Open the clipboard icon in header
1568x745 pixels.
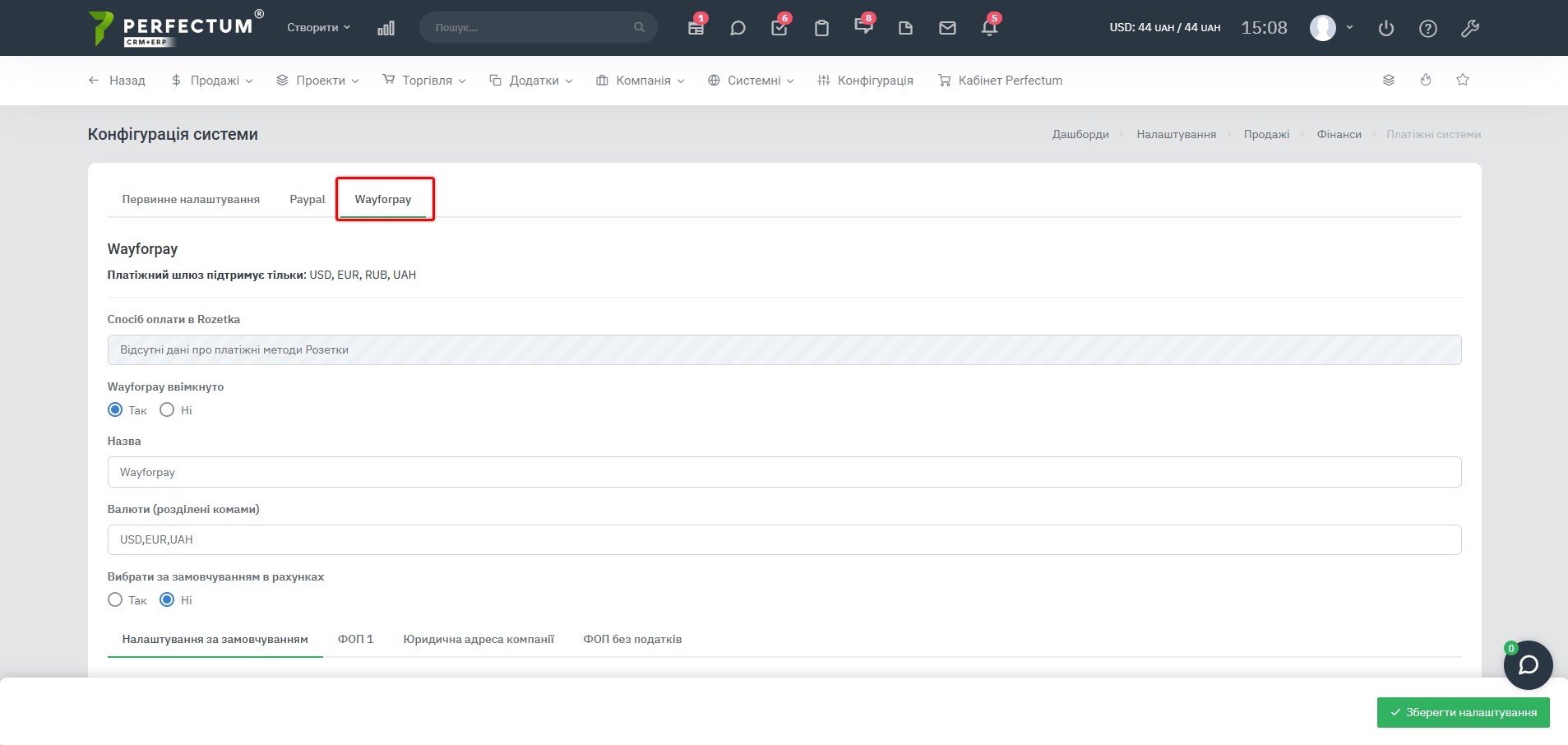(821, 28)
